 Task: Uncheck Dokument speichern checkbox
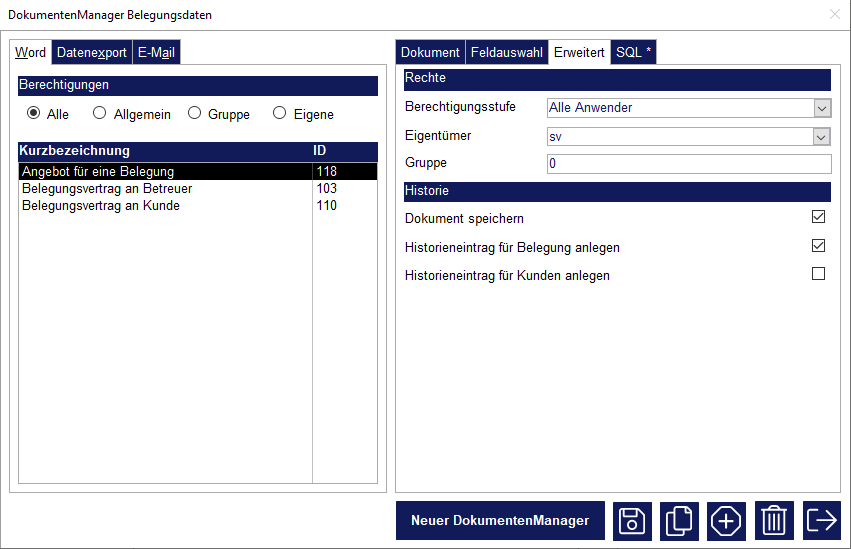818,217
